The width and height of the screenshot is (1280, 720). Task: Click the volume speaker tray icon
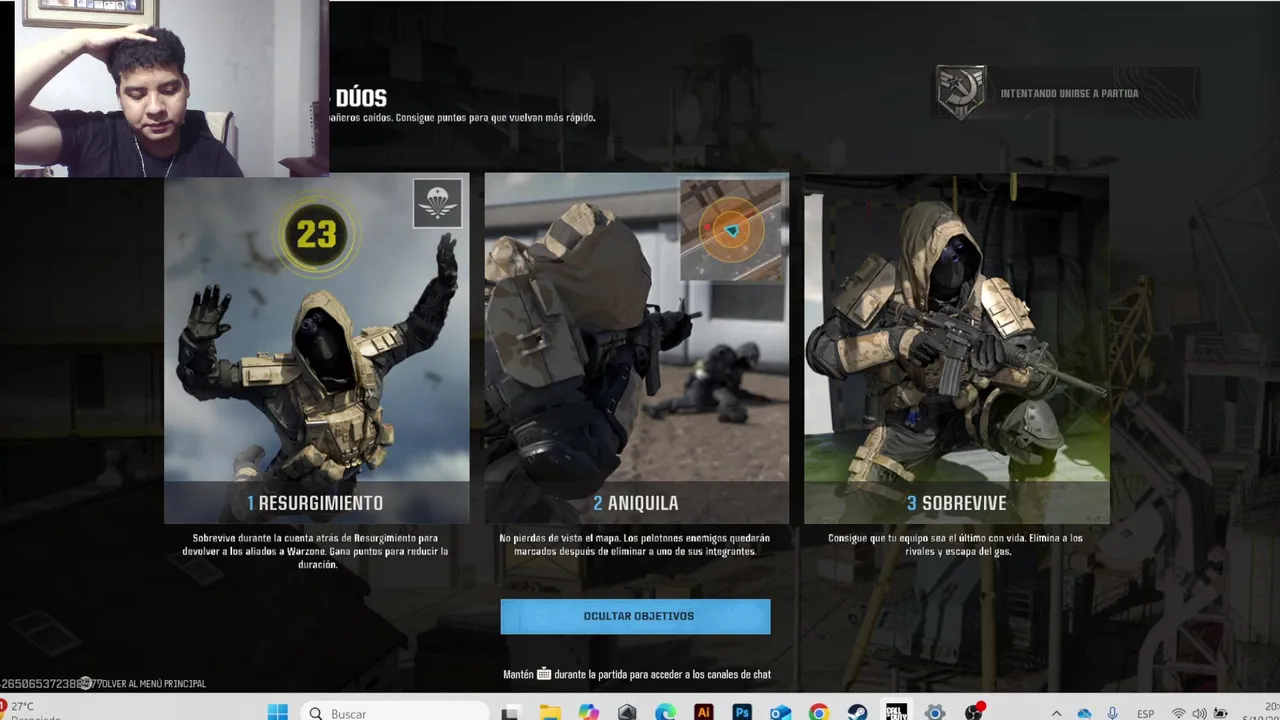coord(1199,714)
